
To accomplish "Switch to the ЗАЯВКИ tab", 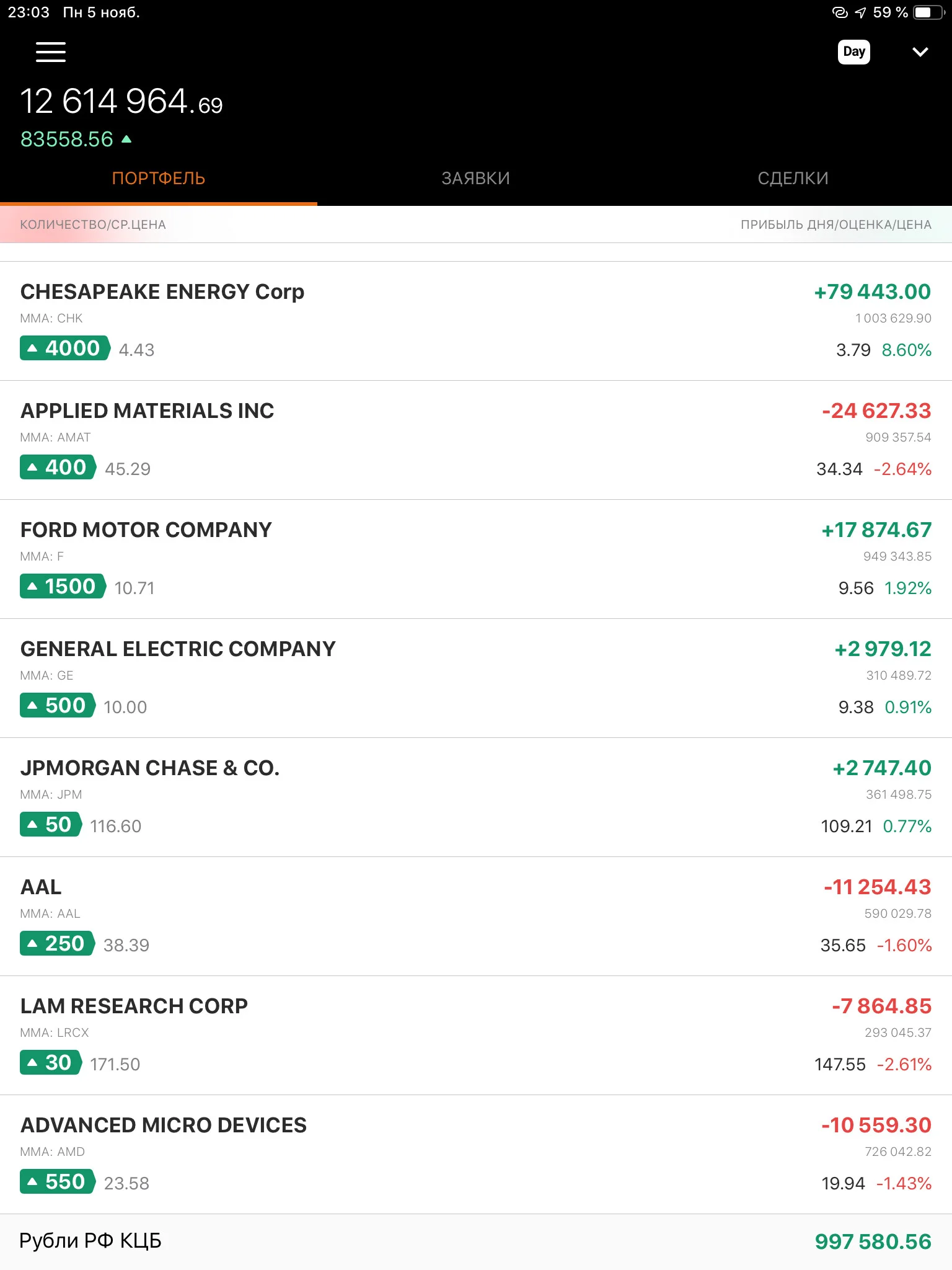I will (476, 179).
